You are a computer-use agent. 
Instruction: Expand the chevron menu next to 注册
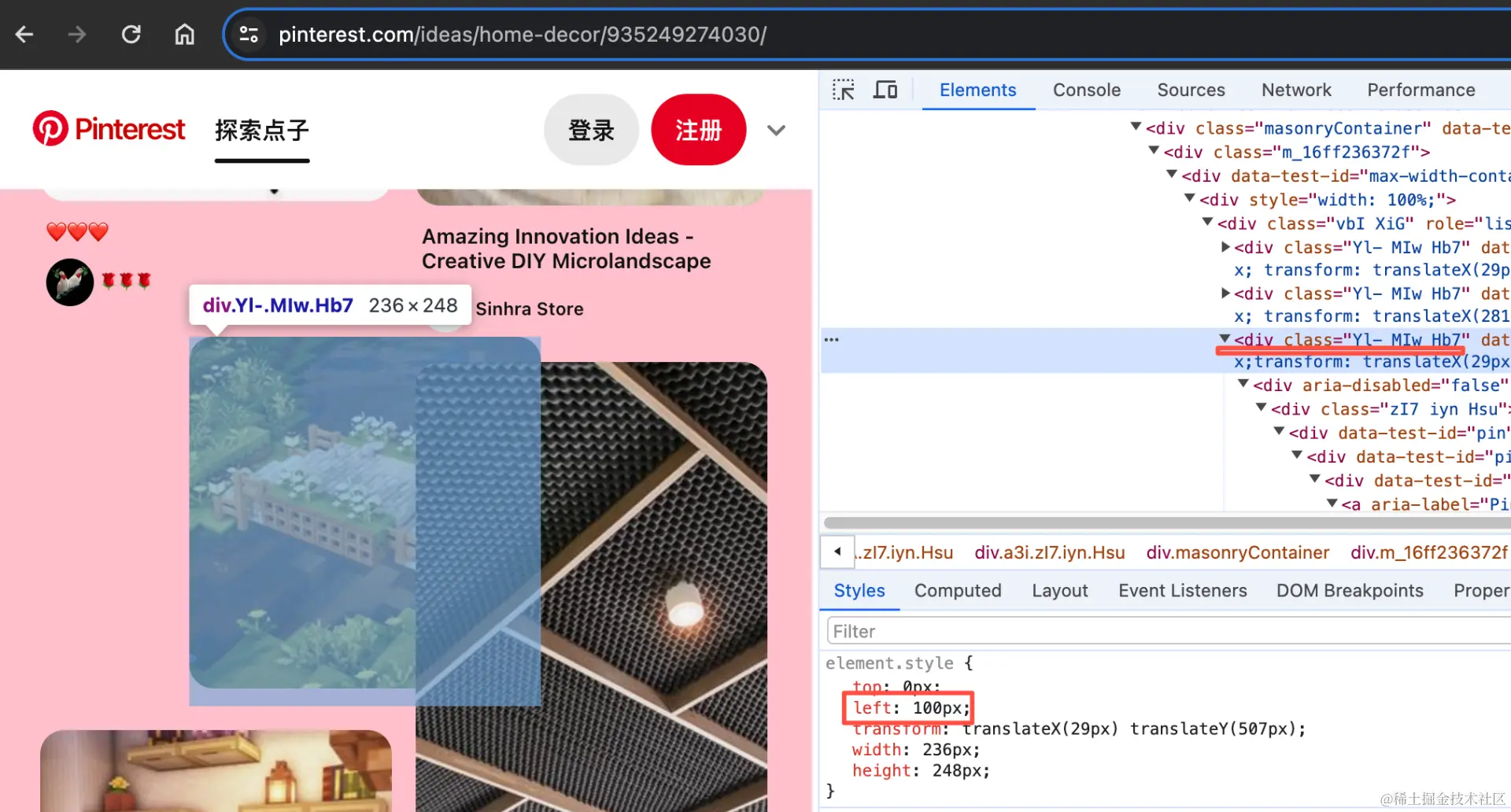coord(776,131)
